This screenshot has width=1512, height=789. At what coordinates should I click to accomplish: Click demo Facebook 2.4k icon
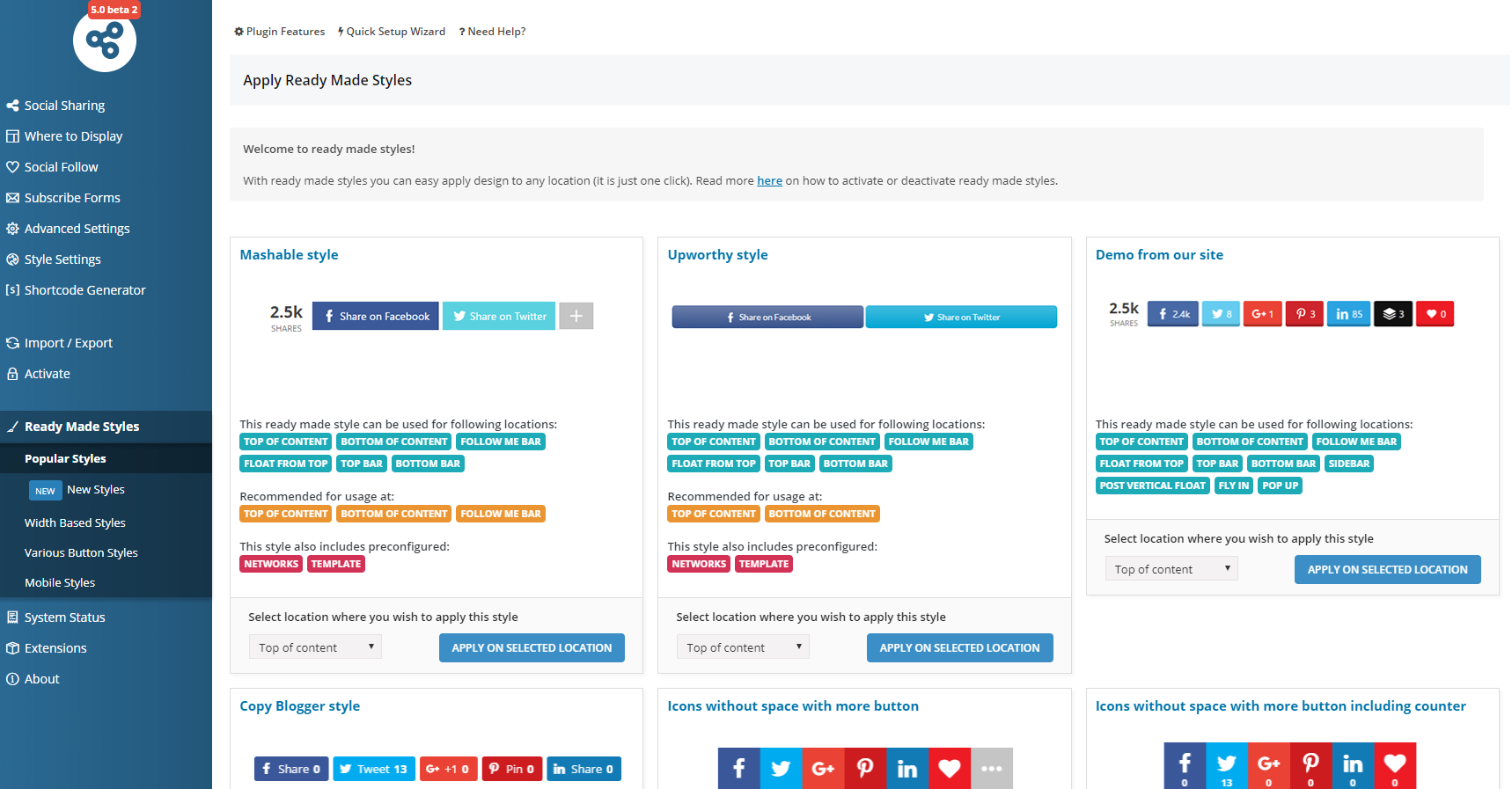tap(1173, 314)
